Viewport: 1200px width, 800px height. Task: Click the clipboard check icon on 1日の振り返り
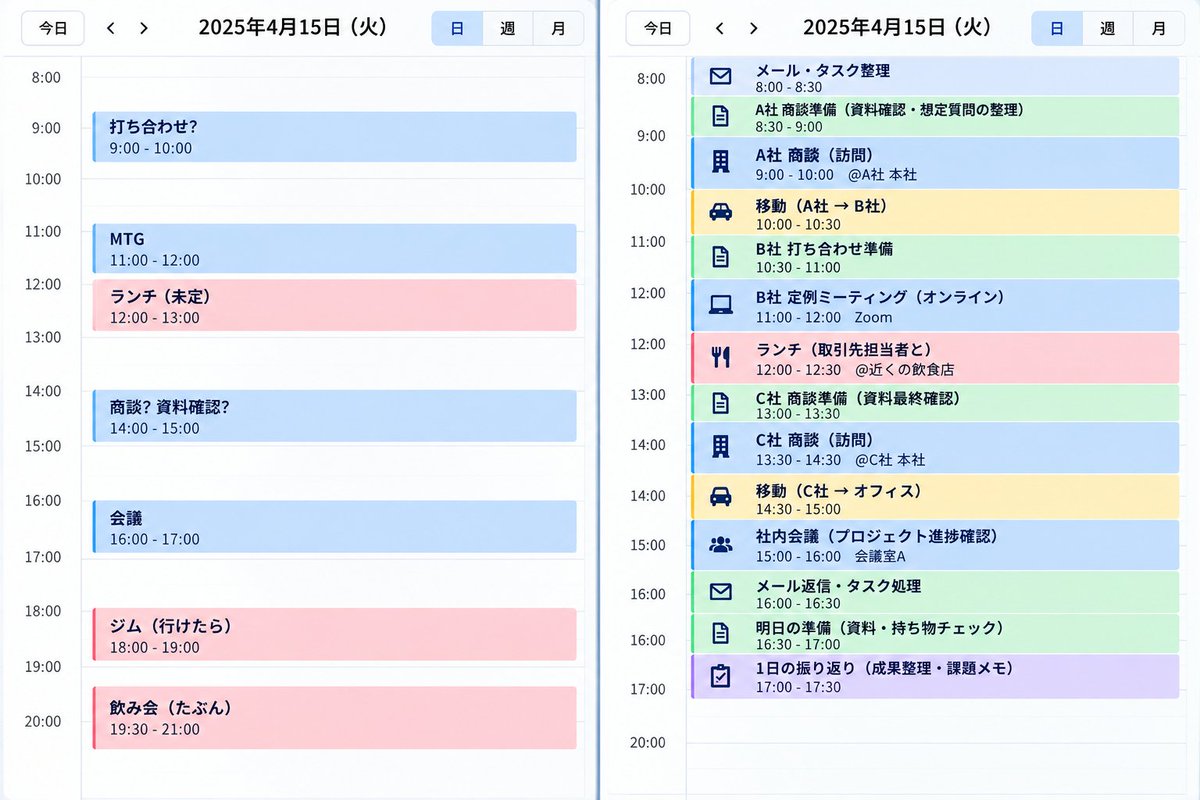(720, 676)
